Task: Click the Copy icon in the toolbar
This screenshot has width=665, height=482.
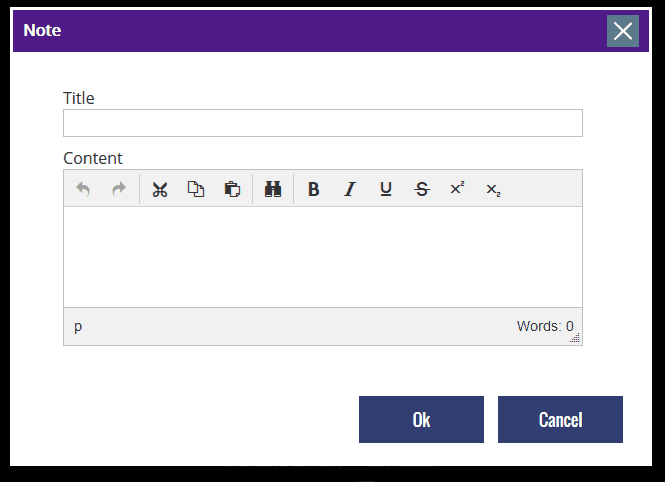Action: coord(196,189)
